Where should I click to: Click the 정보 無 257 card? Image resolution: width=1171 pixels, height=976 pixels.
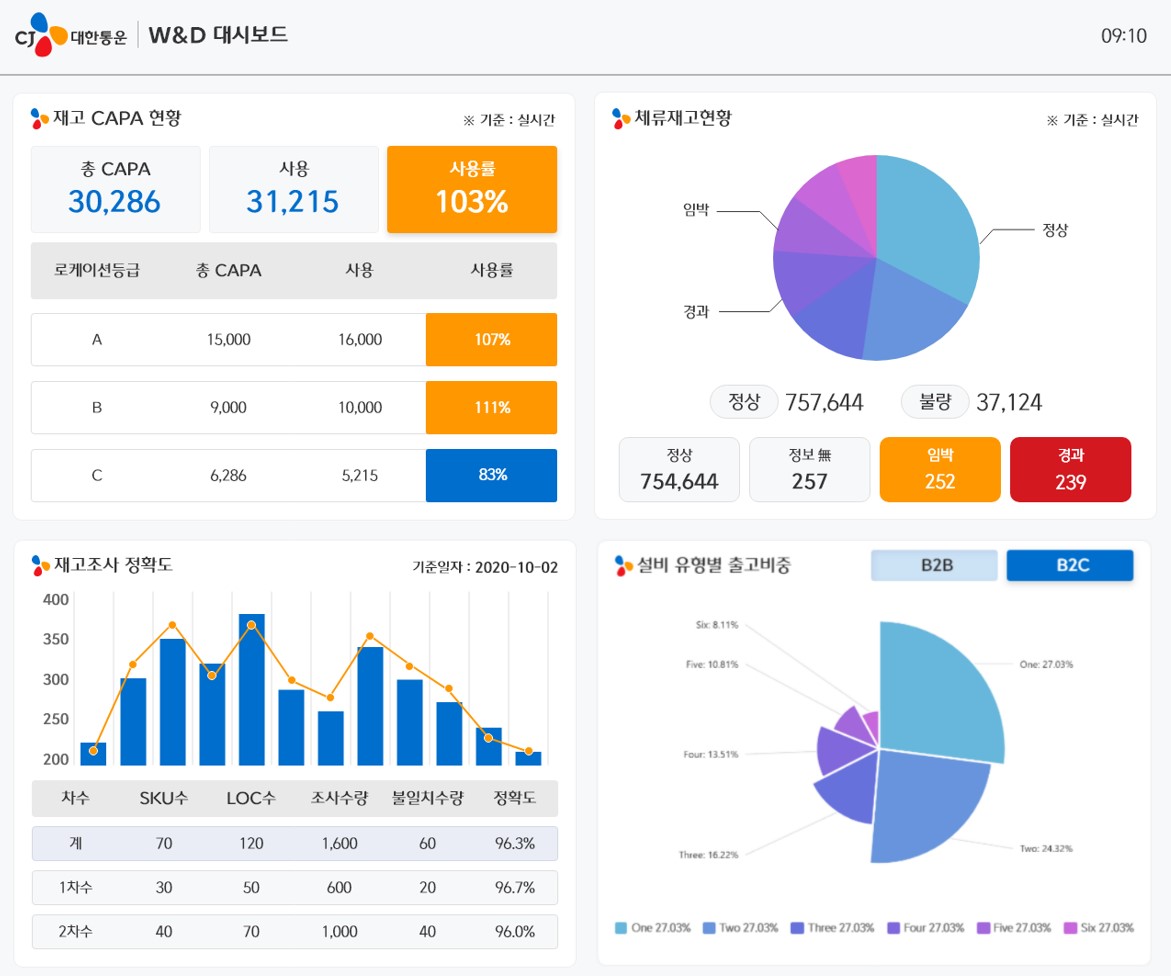(x=809, y=469)
